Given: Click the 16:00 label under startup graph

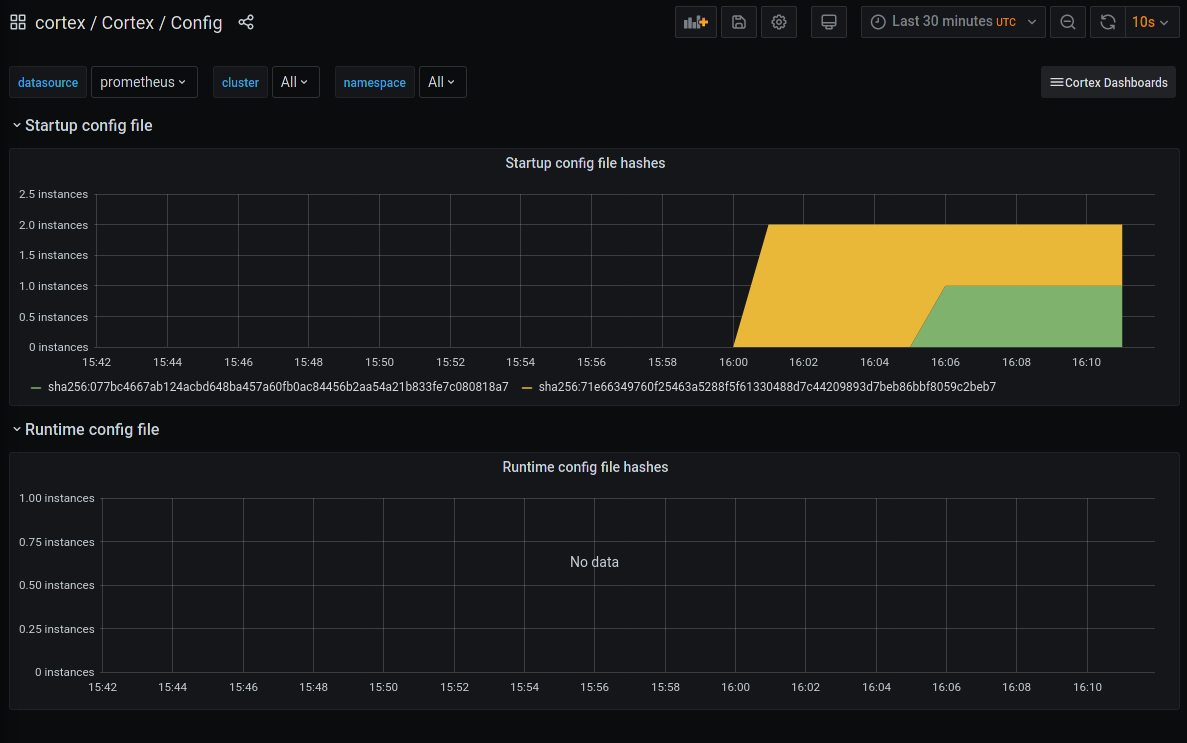Looking at the screenshot, I should (x=733, y=362).
